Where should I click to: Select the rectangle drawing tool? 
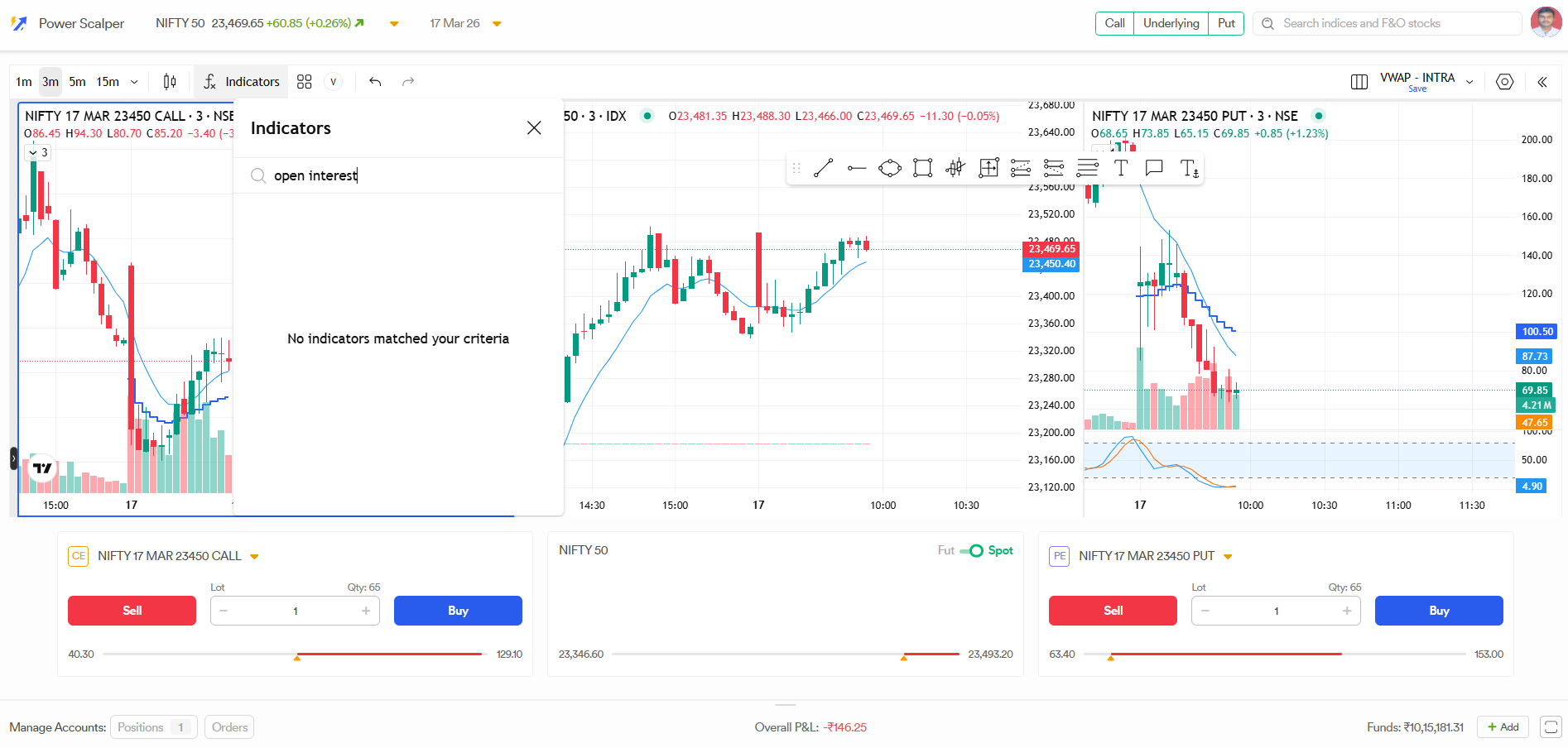tap(922, 169)
